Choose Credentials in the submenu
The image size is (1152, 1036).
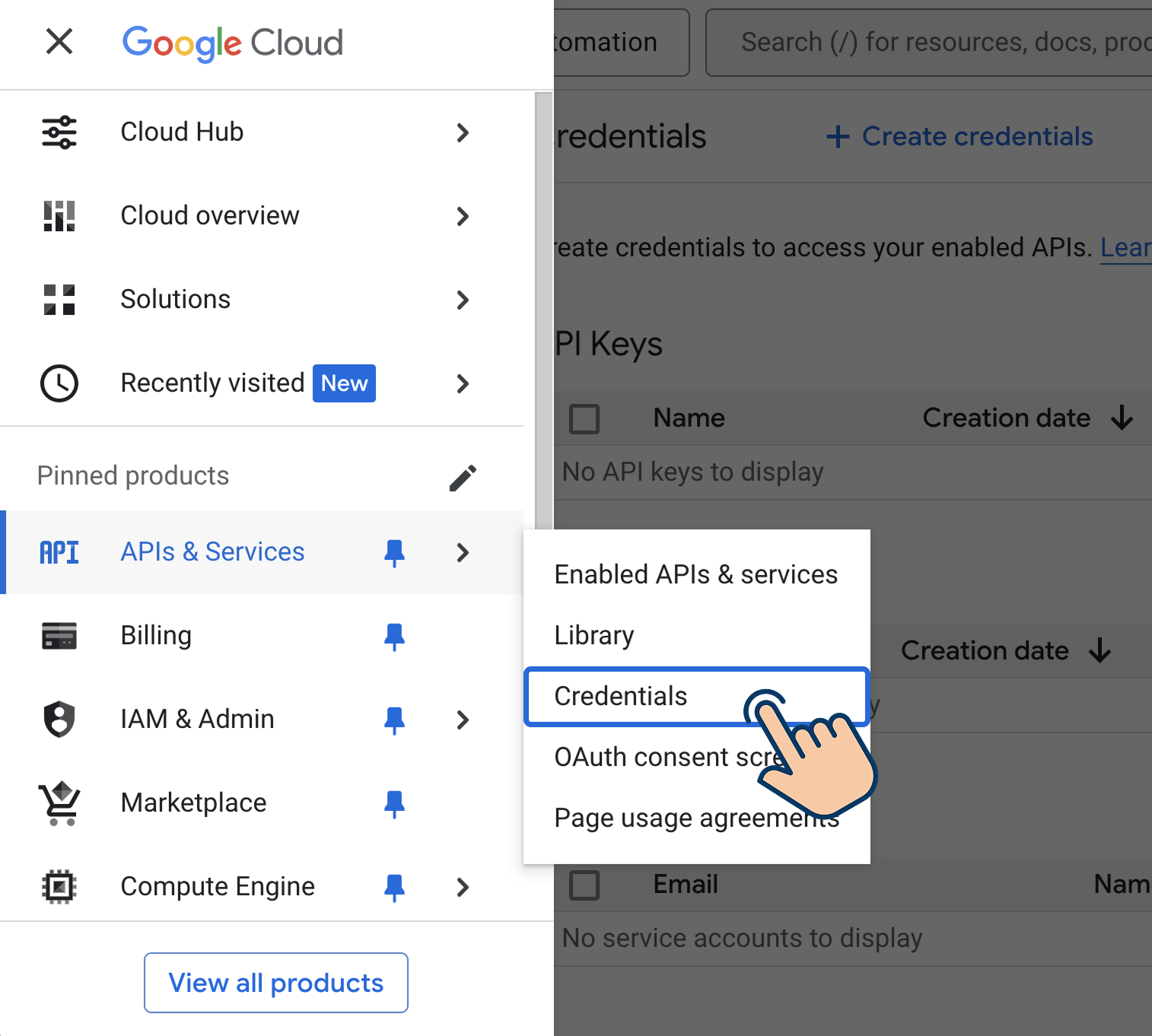pos(696,697)
